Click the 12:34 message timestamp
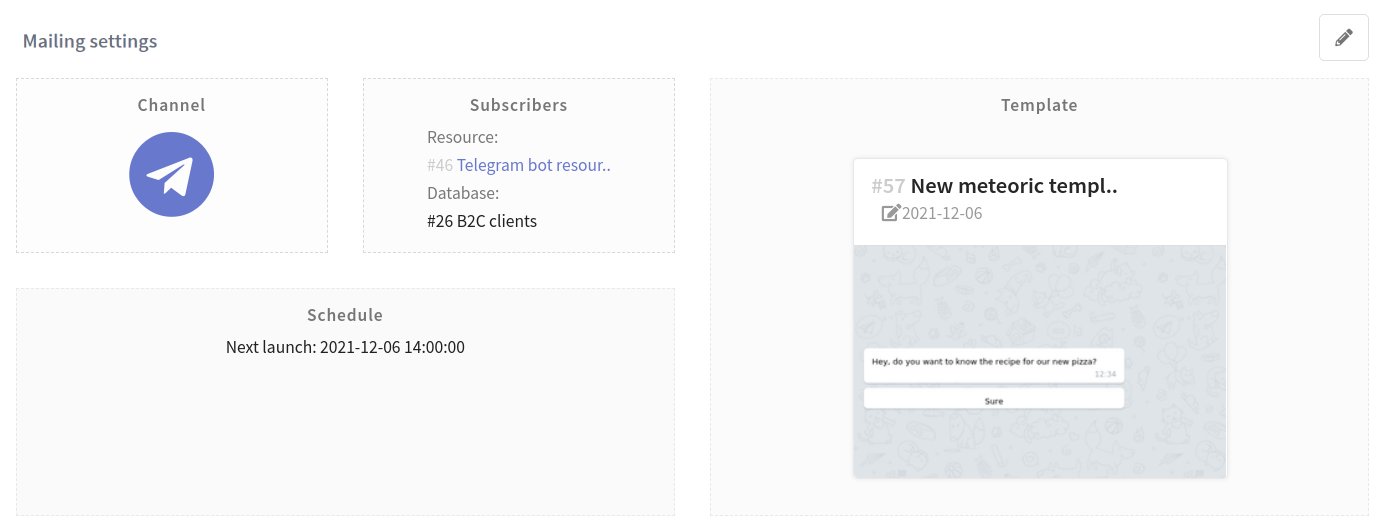 [1105, 374]
